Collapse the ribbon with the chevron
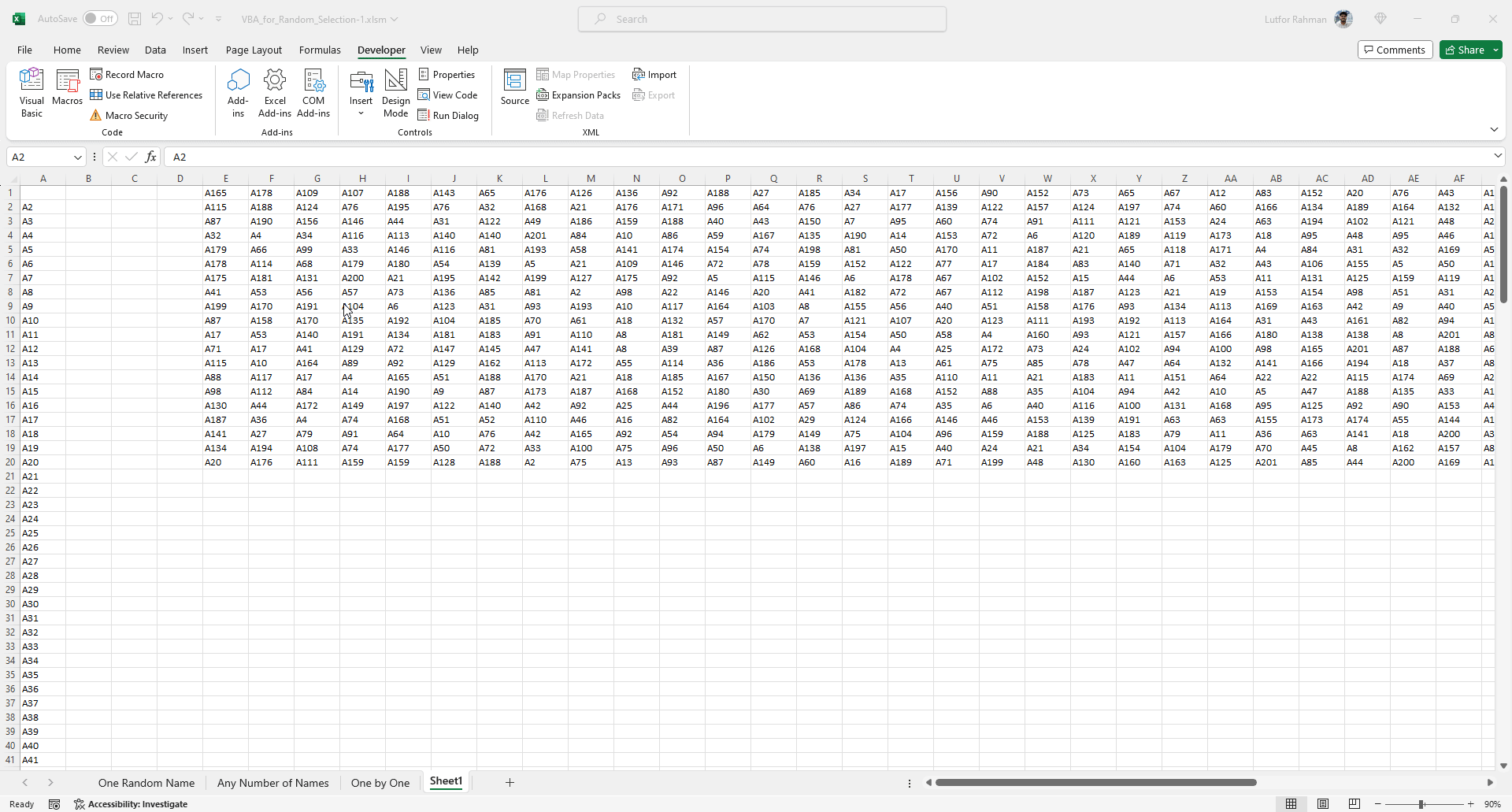Viewport: 1512px width, 812px height. (x=1494, y=129)
